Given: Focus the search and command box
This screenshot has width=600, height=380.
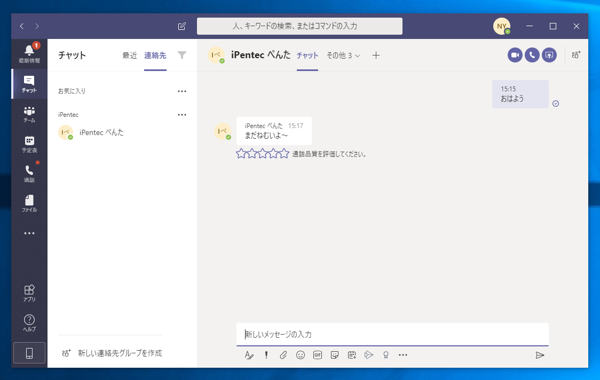Looking at the screenshot, I should tap(300, 26).
